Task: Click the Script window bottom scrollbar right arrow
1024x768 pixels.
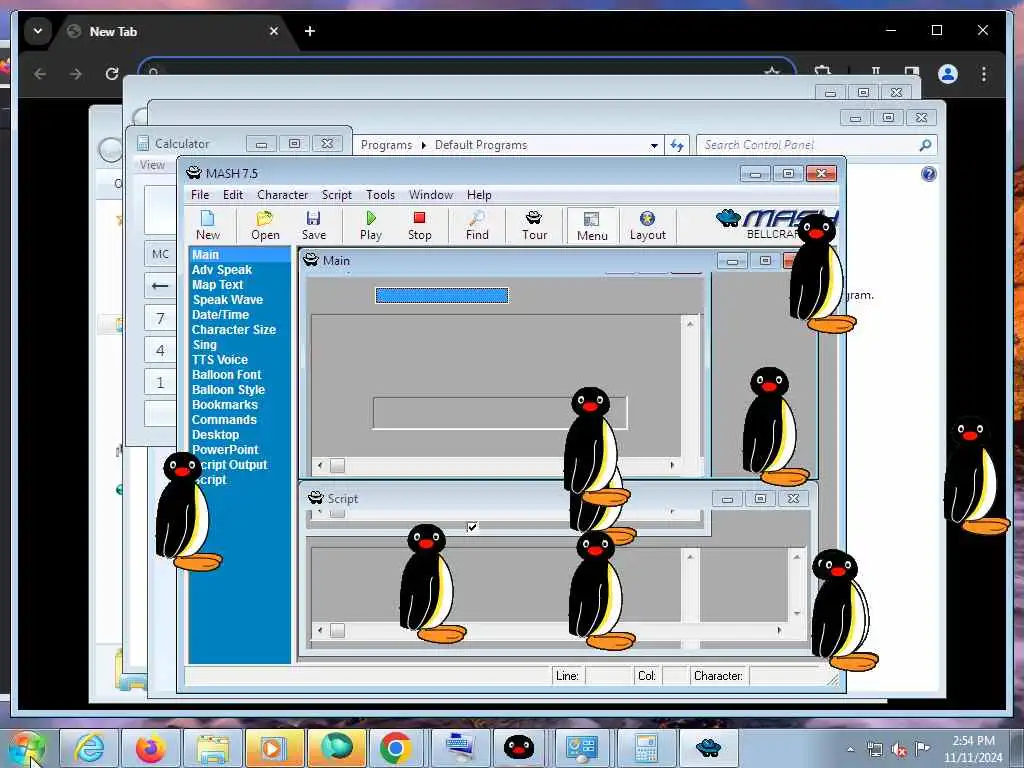Action: pos(779,630)
